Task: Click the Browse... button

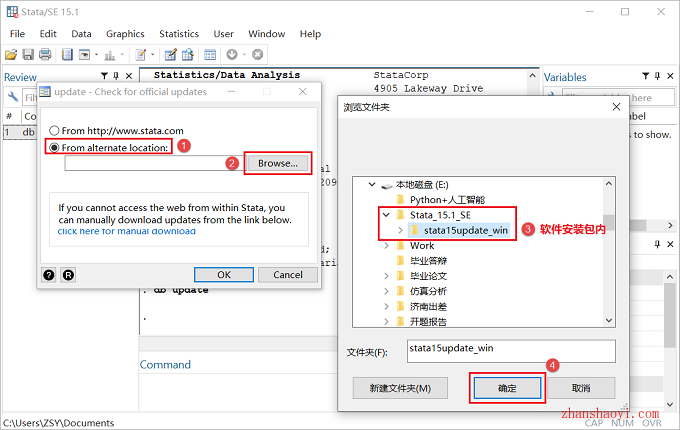Action: pos(278,163)
